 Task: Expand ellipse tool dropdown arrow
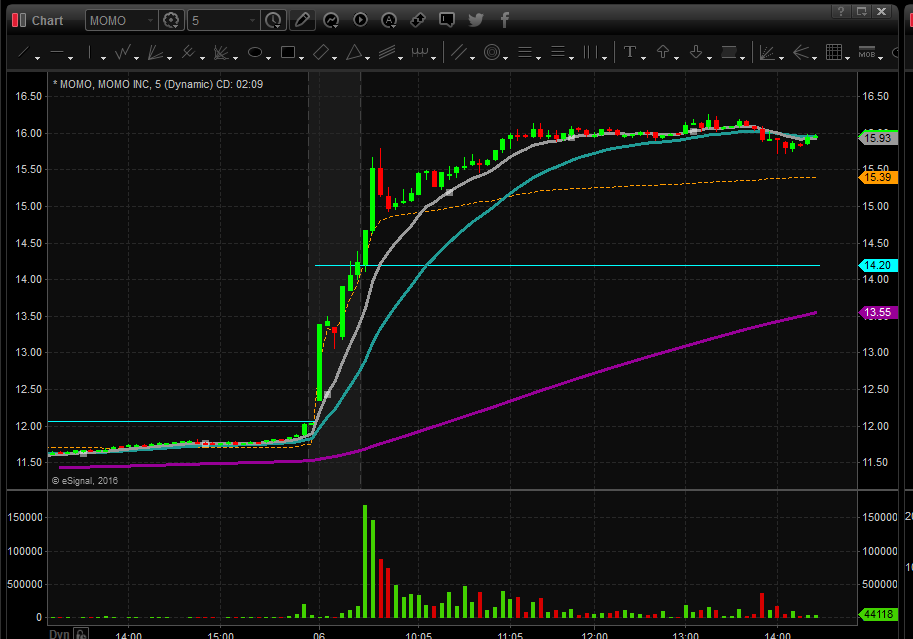[x=268, y=58]
